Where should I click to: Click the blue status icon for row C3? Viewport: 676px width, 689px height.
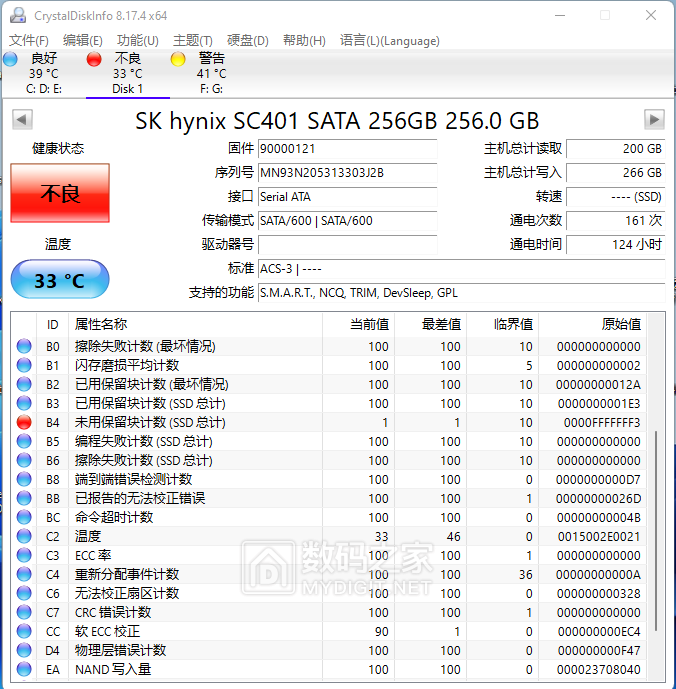pyautogui.click(x=24, y=555)
